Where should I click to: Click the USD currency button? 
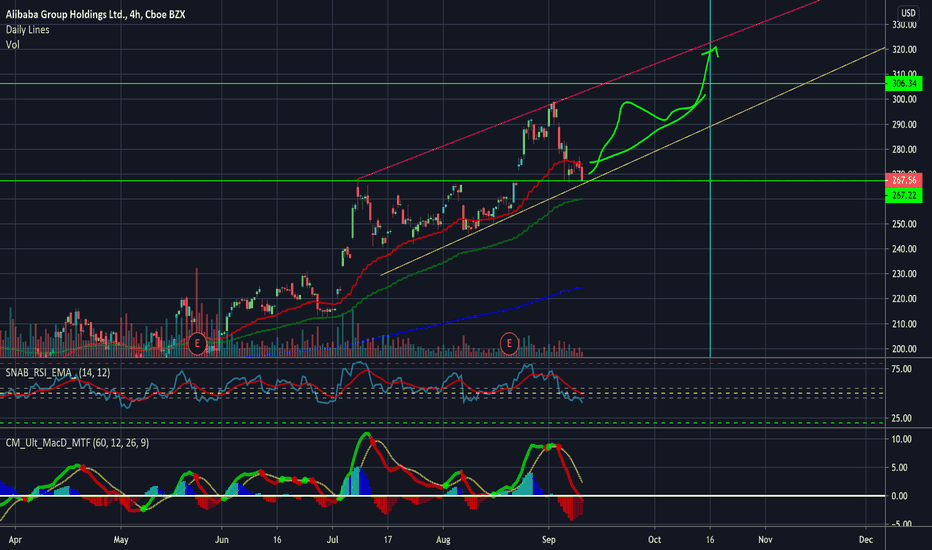coord(908,12)
